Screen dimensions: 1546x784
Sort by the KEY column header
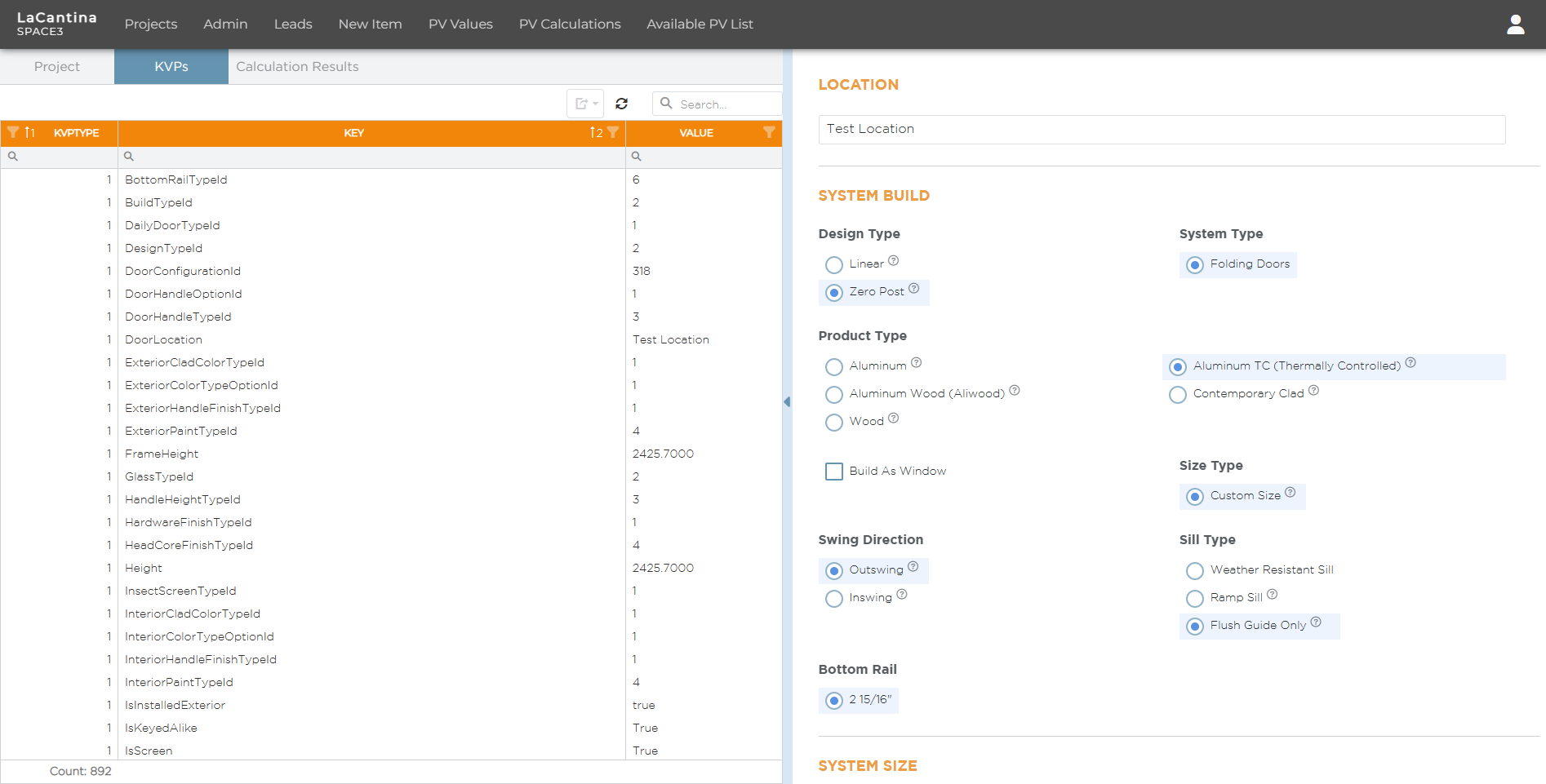point(353,133)
